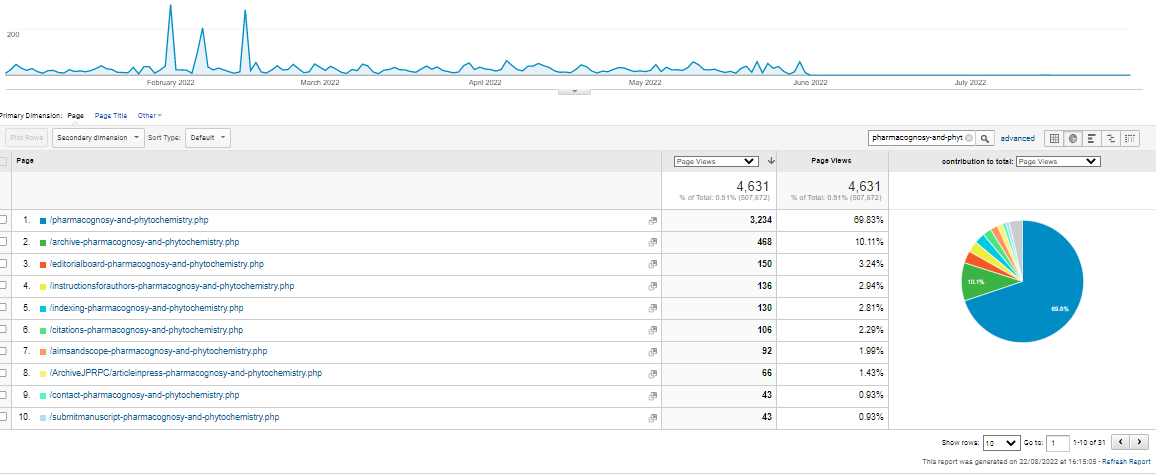Change the Show rows count dropdown
This screenshot has width=1156, height=475.
pos(1000,442)
